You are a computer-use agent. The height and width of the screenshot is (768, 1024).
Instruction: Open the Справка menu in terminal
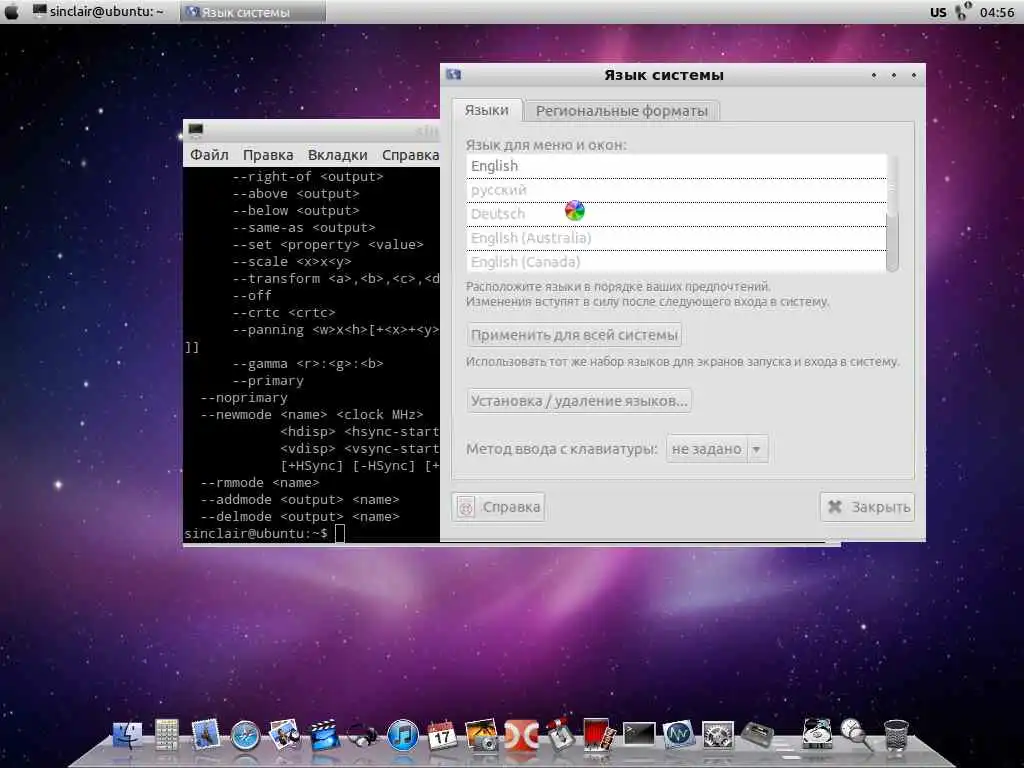(410, 155)
